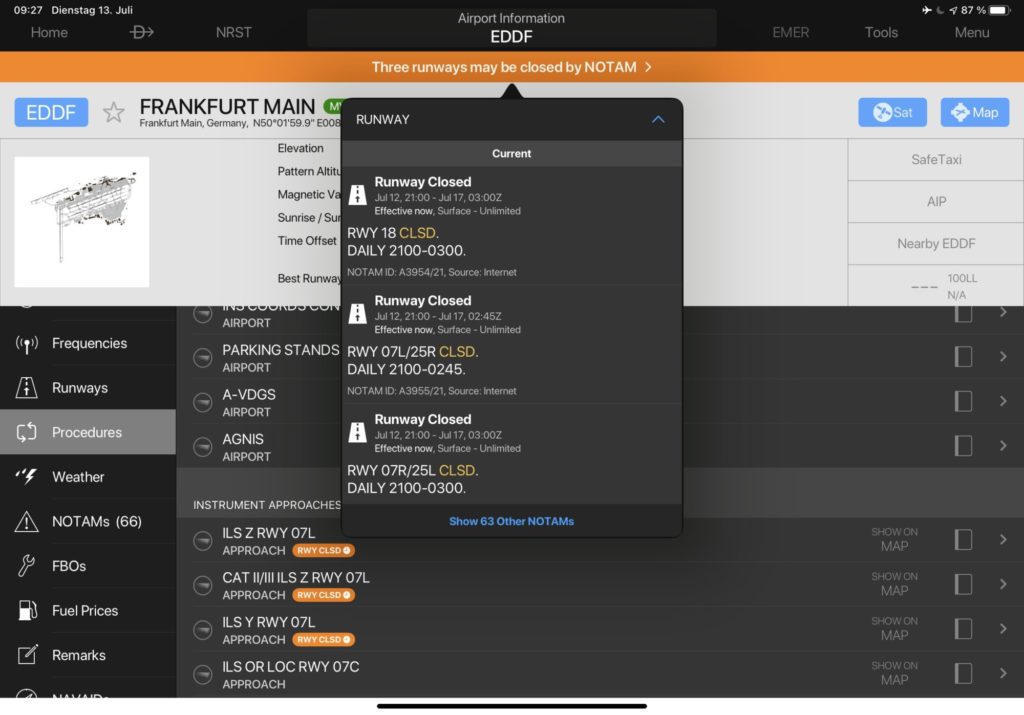Go to Home tab

point(49,32)
